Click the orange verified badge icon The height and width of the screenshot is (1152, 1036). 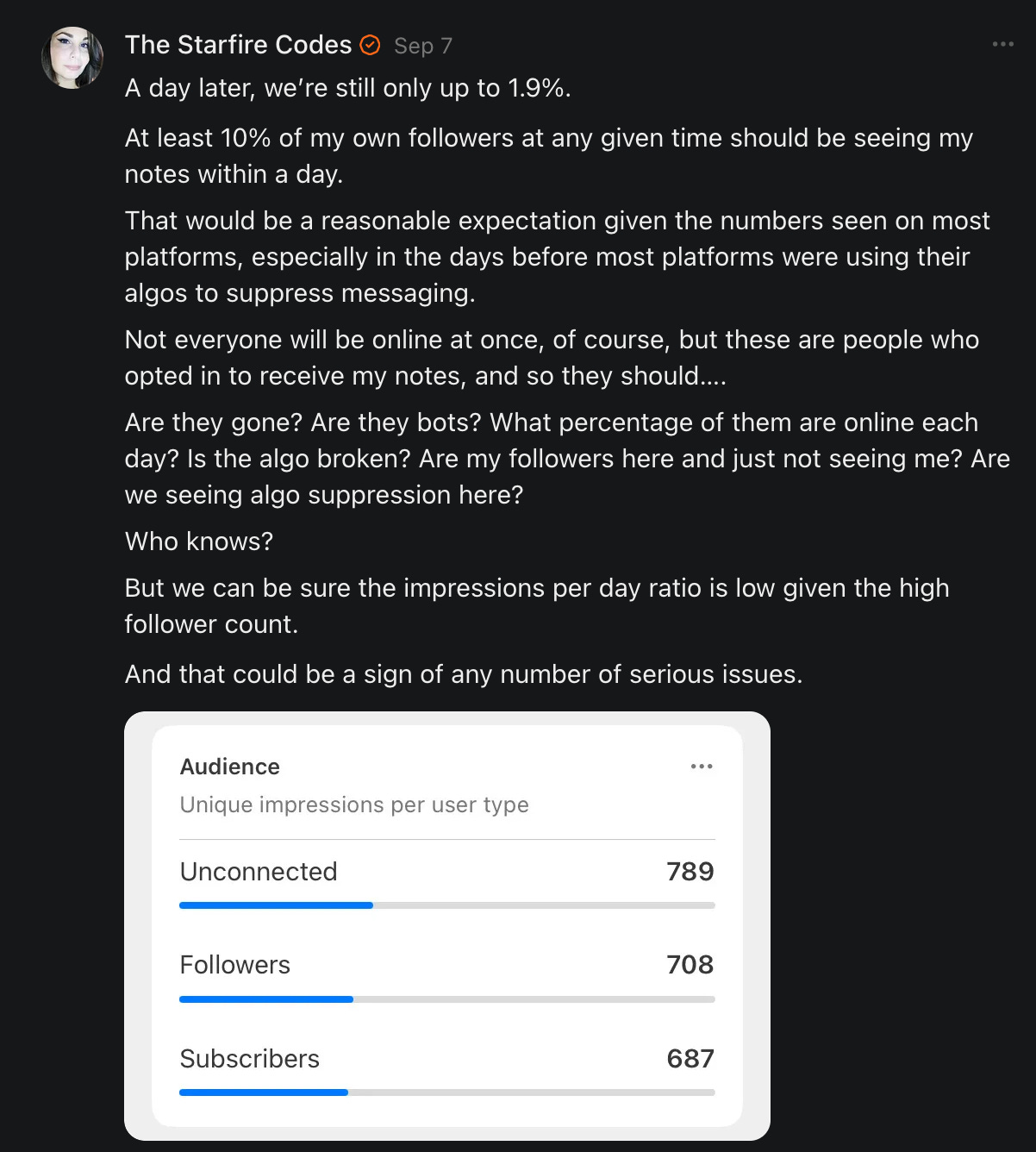click(x=370, y=45)
